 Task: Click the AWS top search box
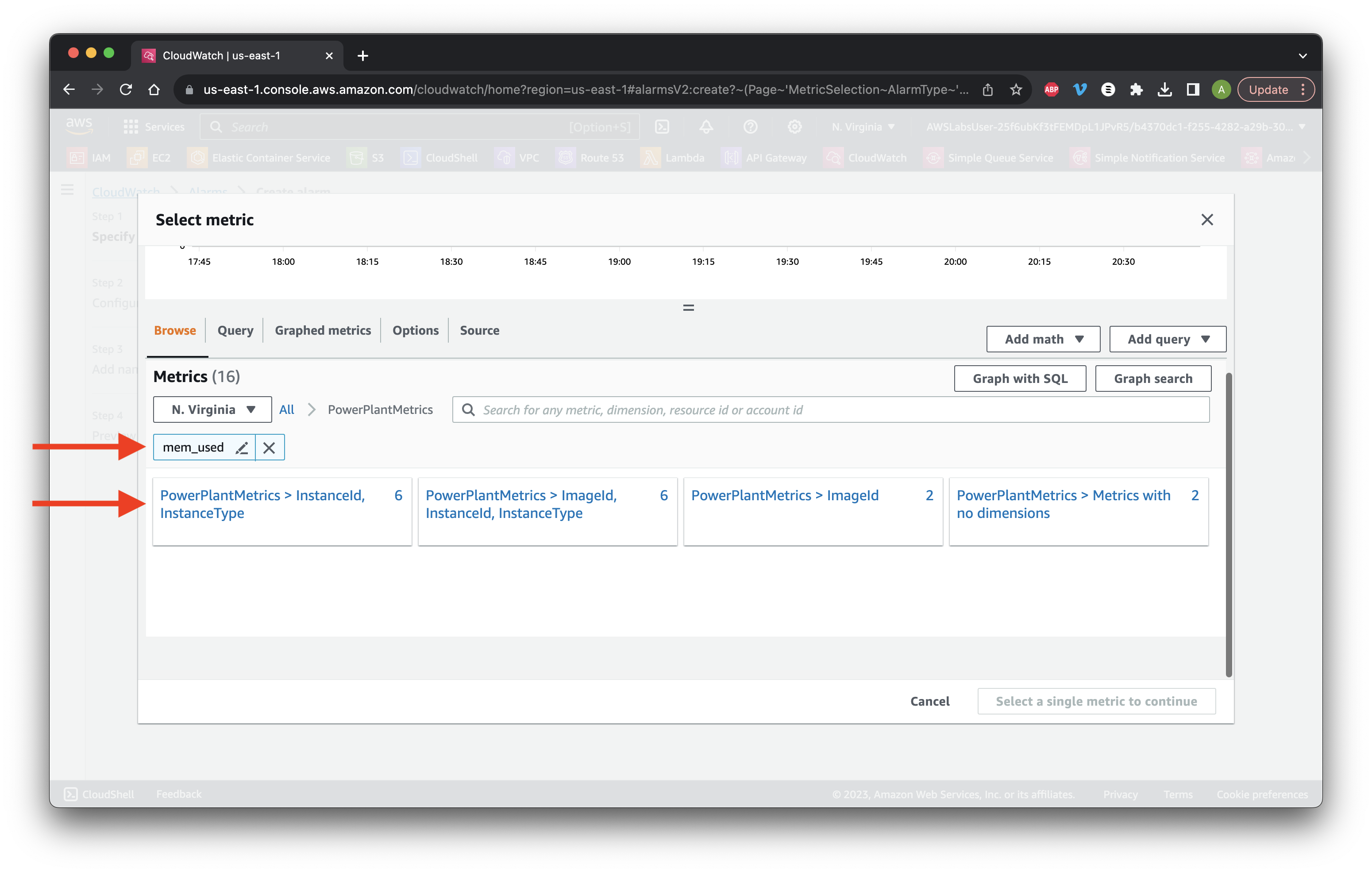point(420,127)
